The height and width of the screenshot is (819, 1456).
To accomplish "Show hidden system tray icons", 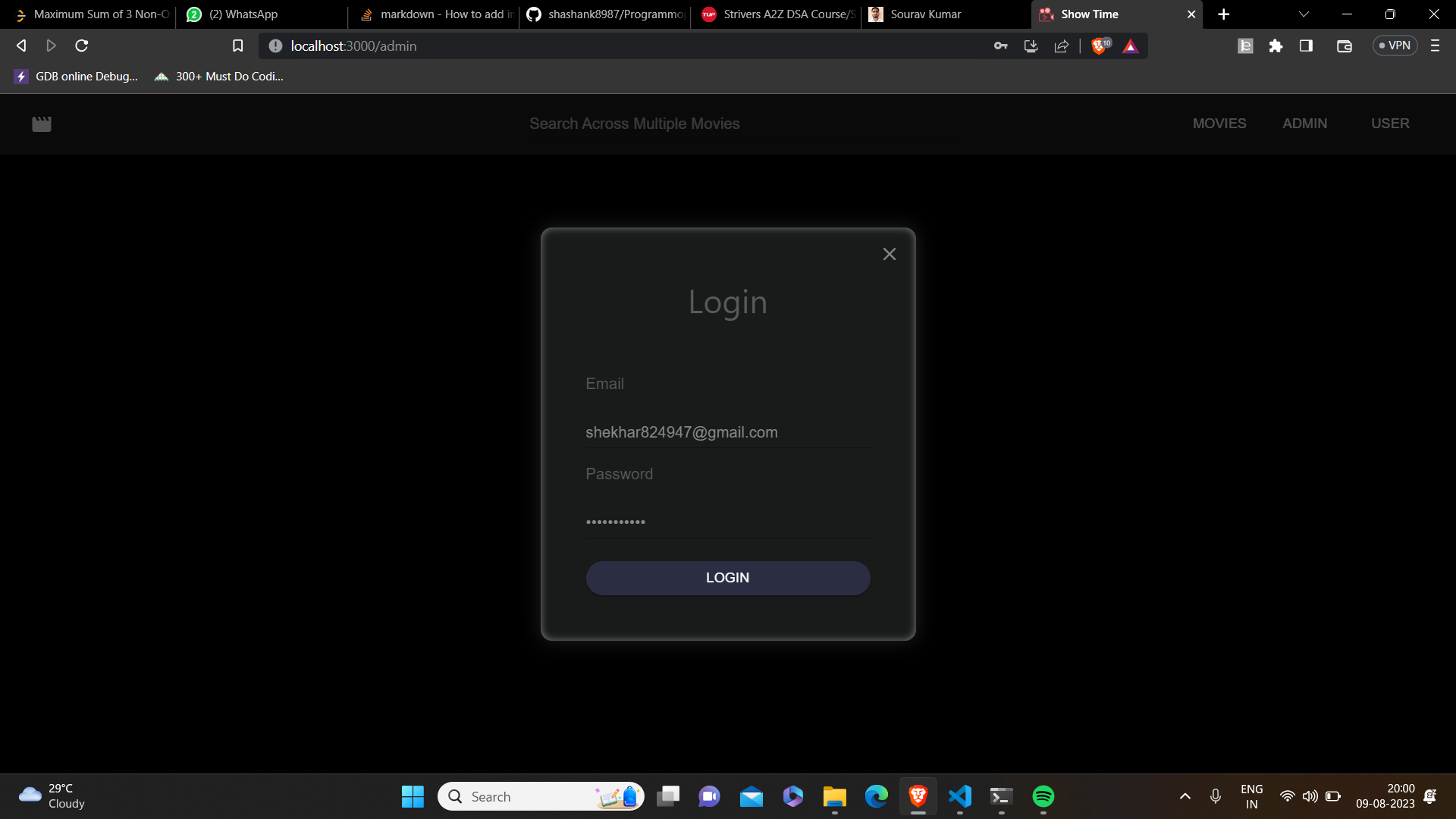I will tap(1185, 796).
